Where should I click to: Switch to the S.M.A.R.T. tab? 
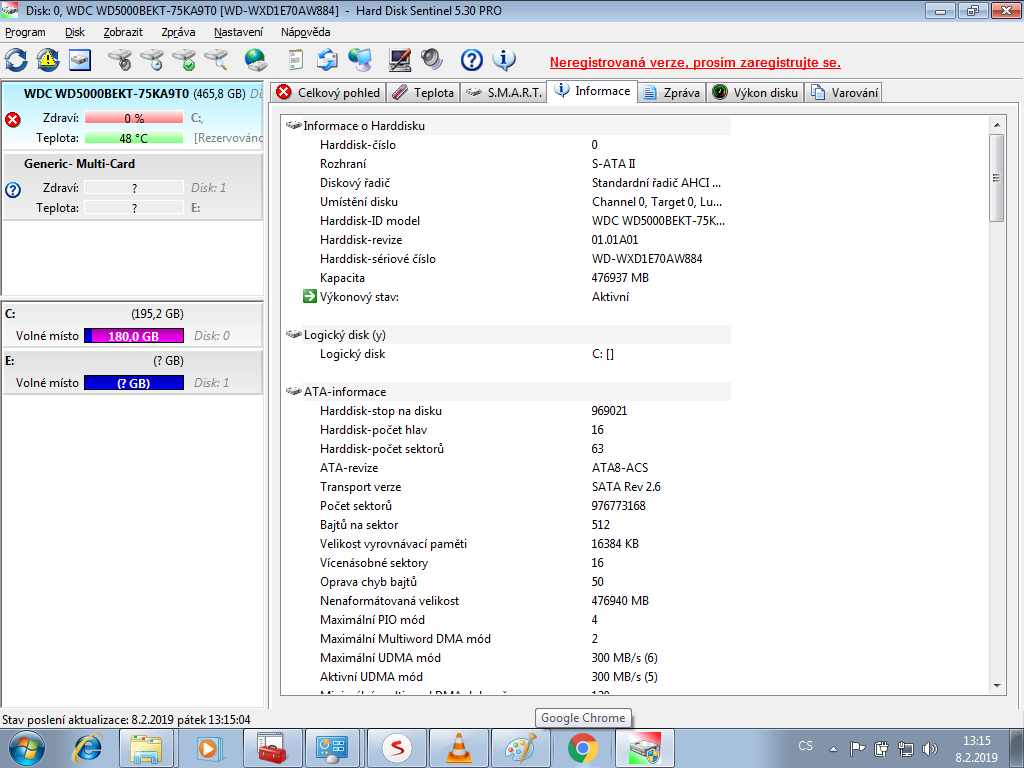click(x=504, y=93)
